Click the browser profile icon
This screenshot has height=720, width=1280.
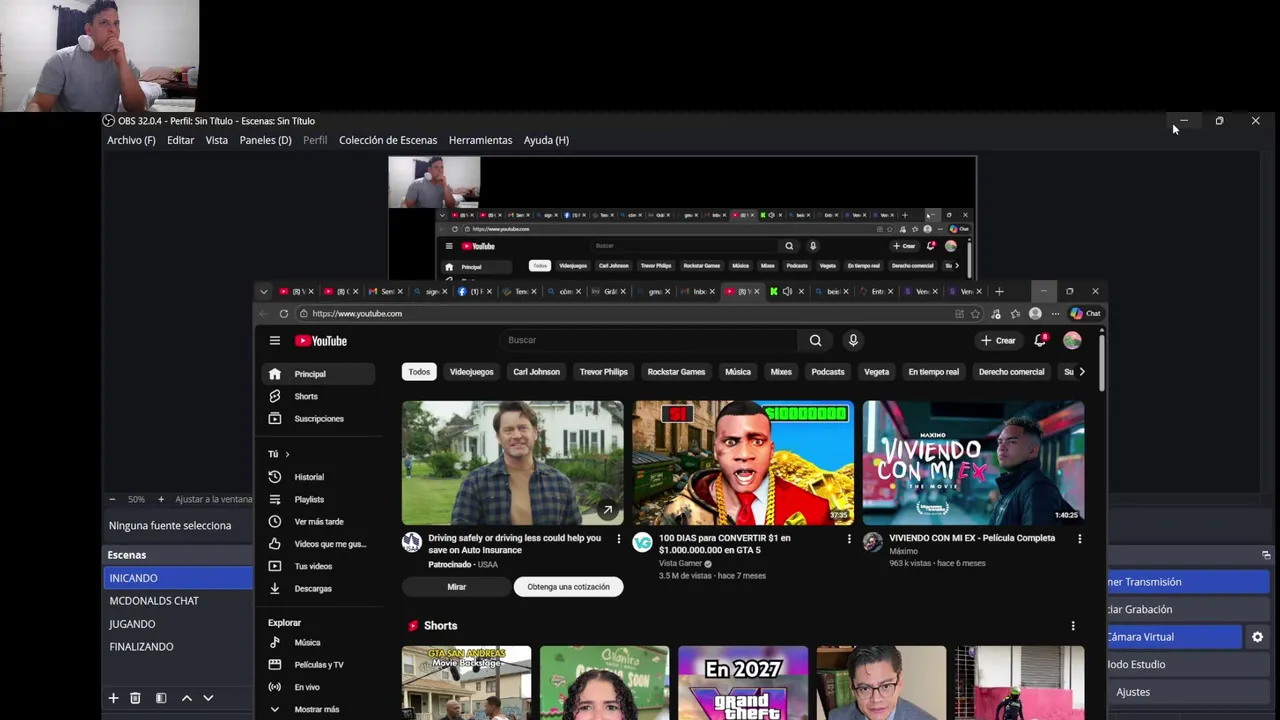[1035, 314]
